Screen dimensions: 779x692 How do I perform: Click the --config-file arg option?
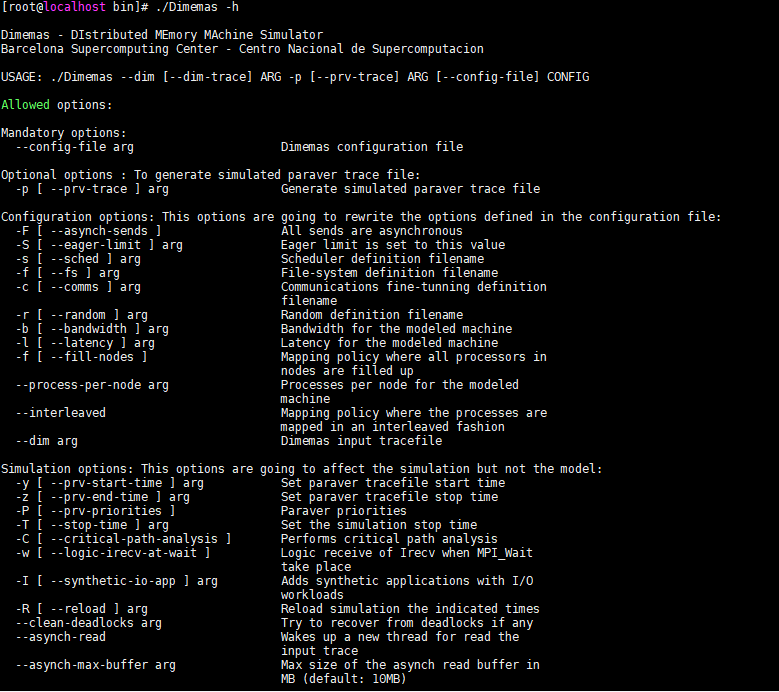[x=75, y=147]
